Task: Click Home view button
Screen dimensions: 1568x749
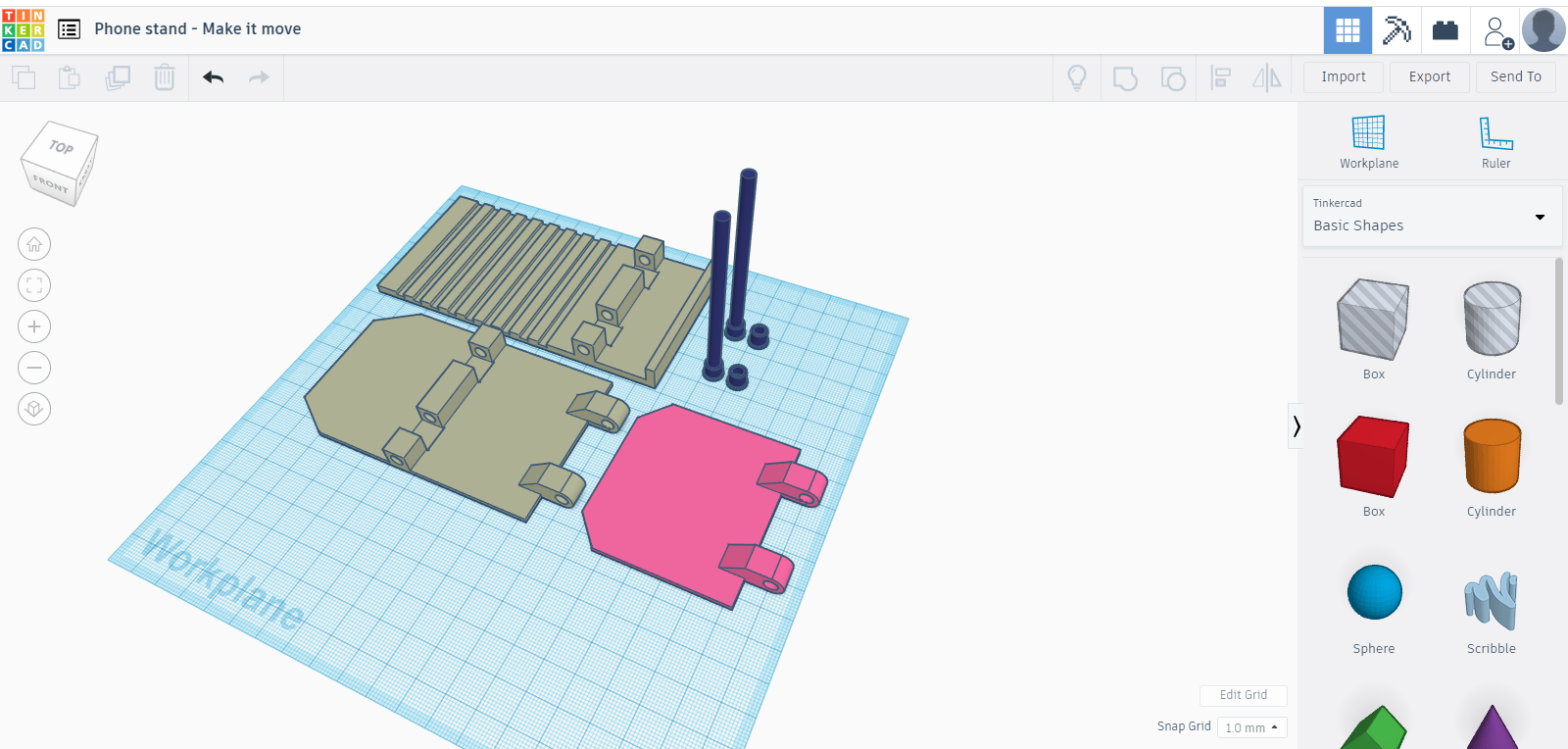Action: [x=34, y=244]
